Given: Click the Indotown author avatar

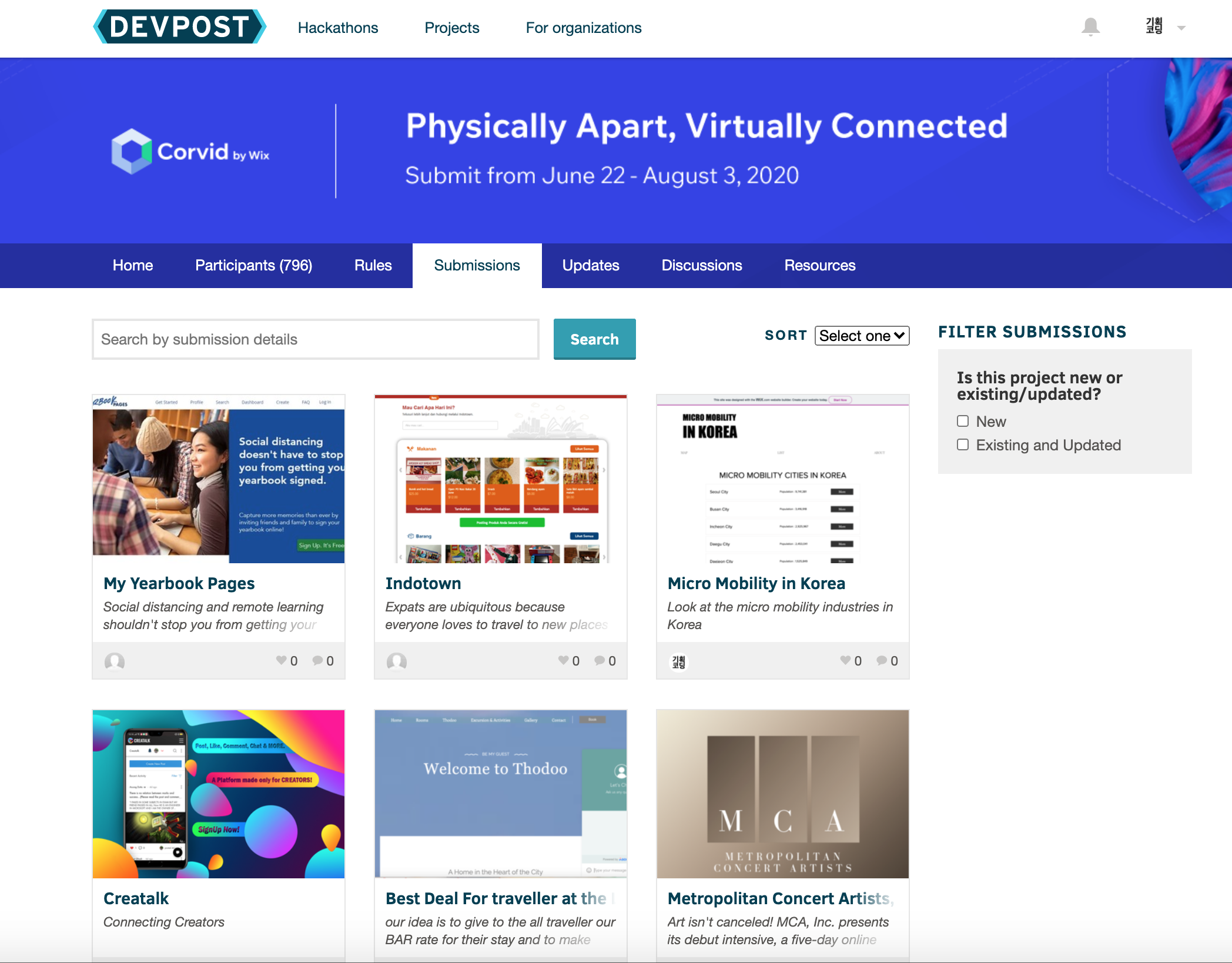Looking at the screenshot, I should click(x=397, y=661).
